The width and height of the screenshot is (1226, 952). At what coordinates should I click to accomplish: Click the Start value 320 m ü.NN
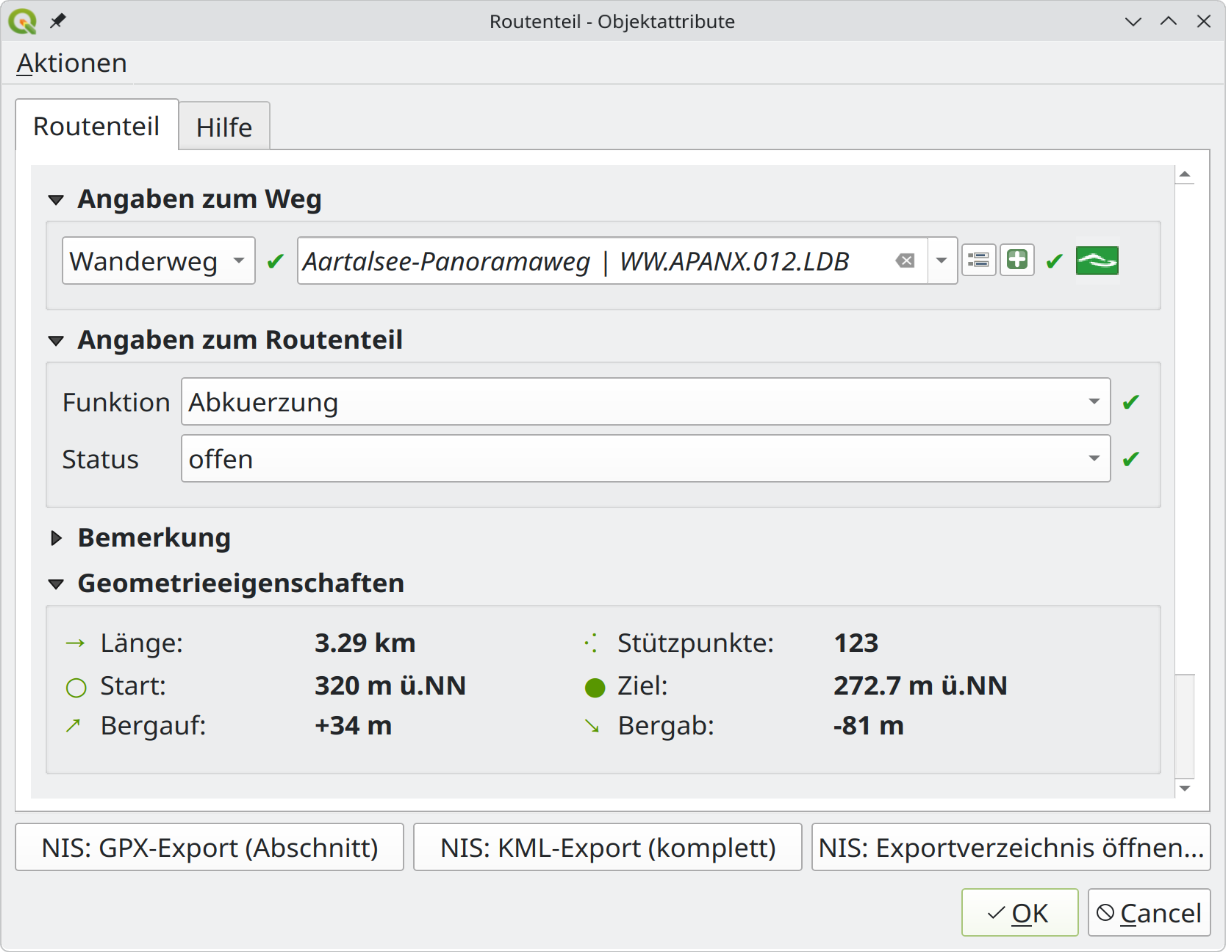(390, 687)
